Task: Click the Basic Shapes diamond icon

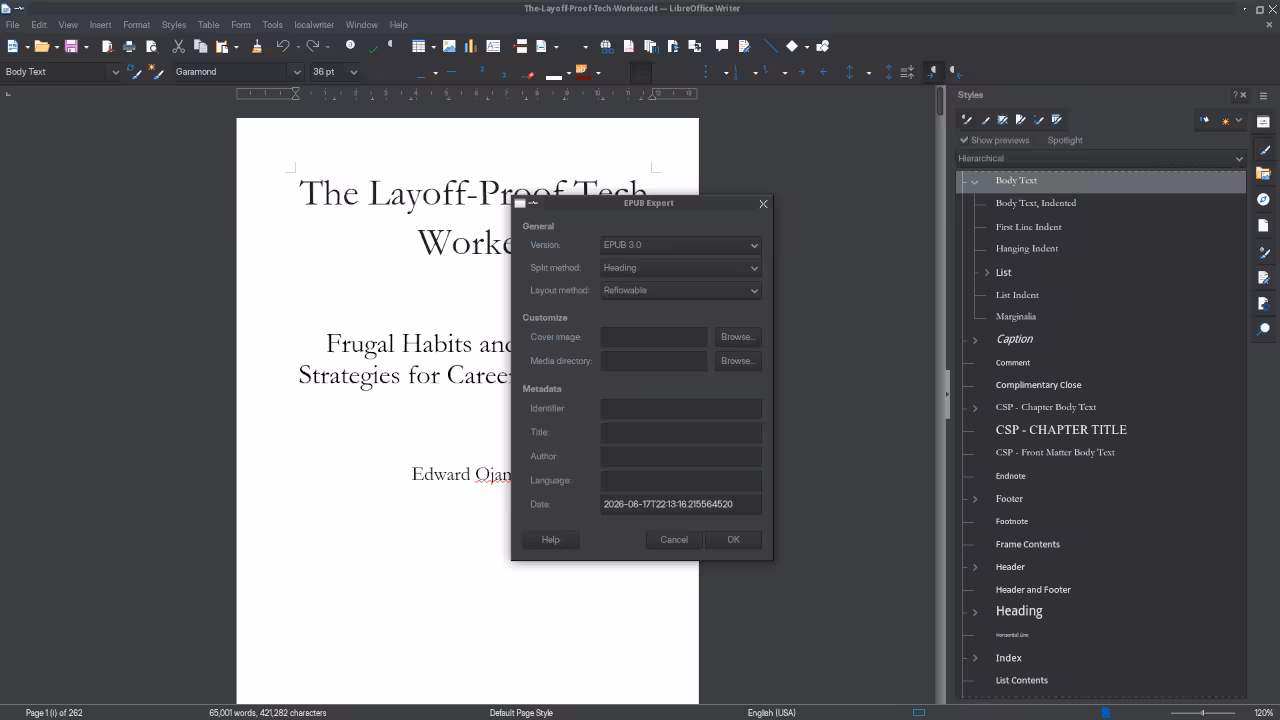Action: (792, 46)
